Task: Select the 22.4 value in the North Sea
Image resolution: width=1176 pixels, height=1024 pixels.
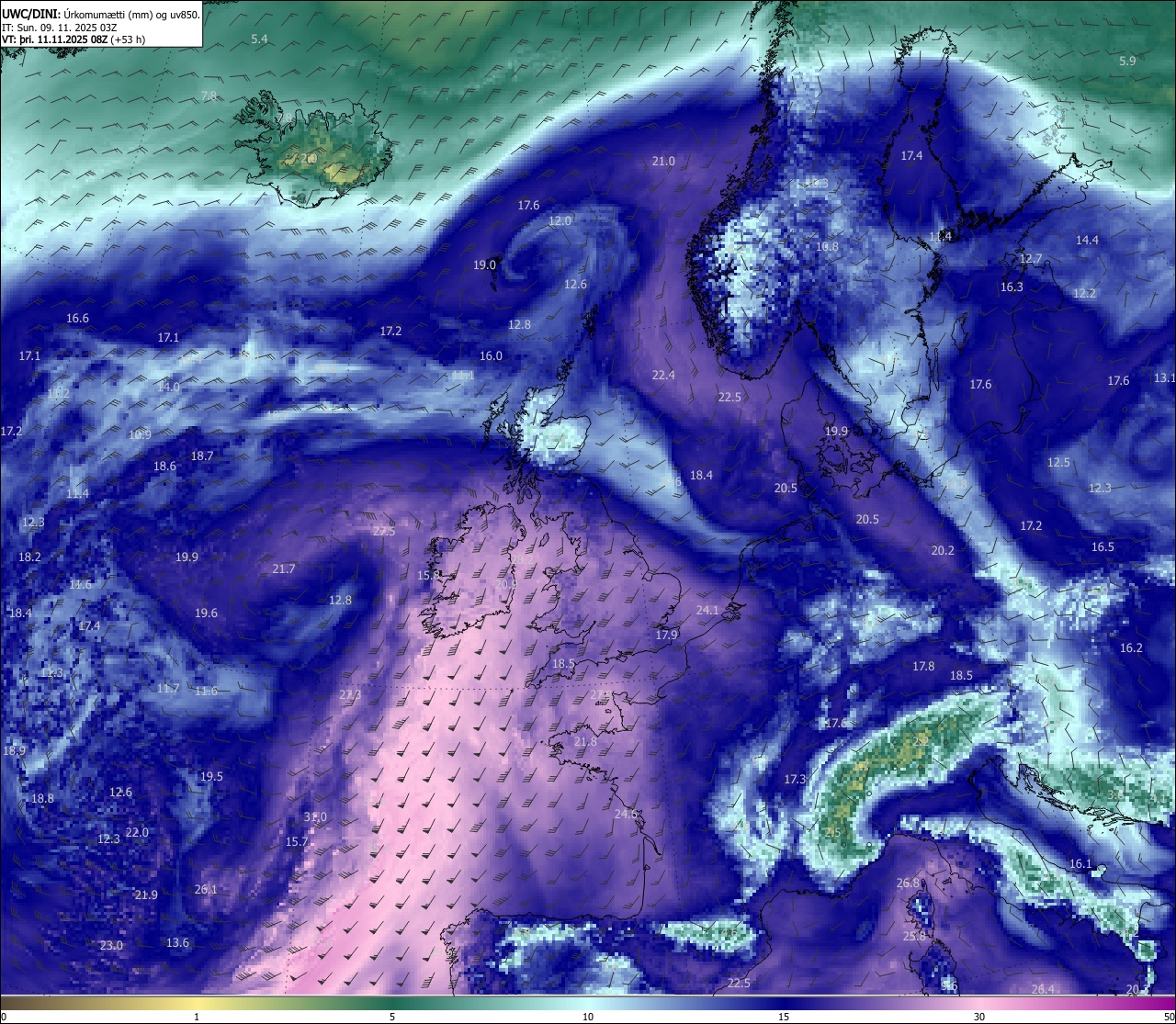Action: (x=663, y=375)
